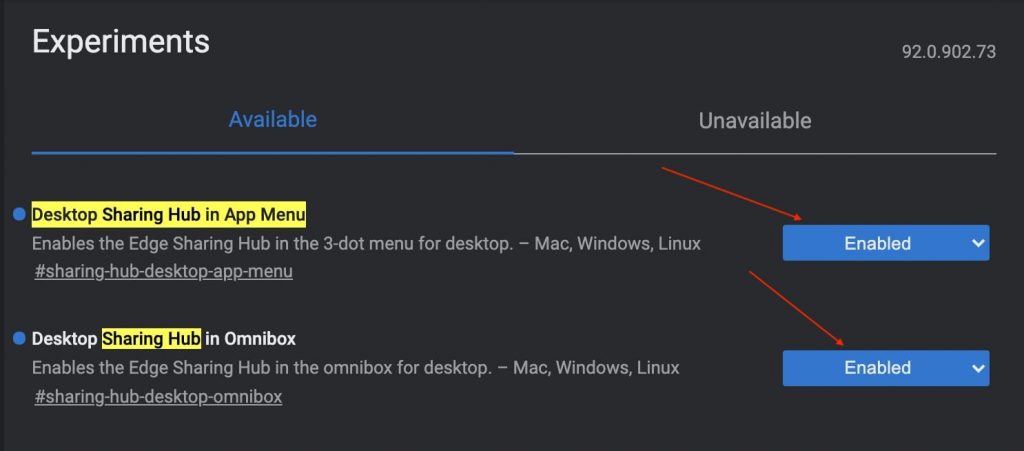Click the version number 92.0.902.73

pos(949,52)
